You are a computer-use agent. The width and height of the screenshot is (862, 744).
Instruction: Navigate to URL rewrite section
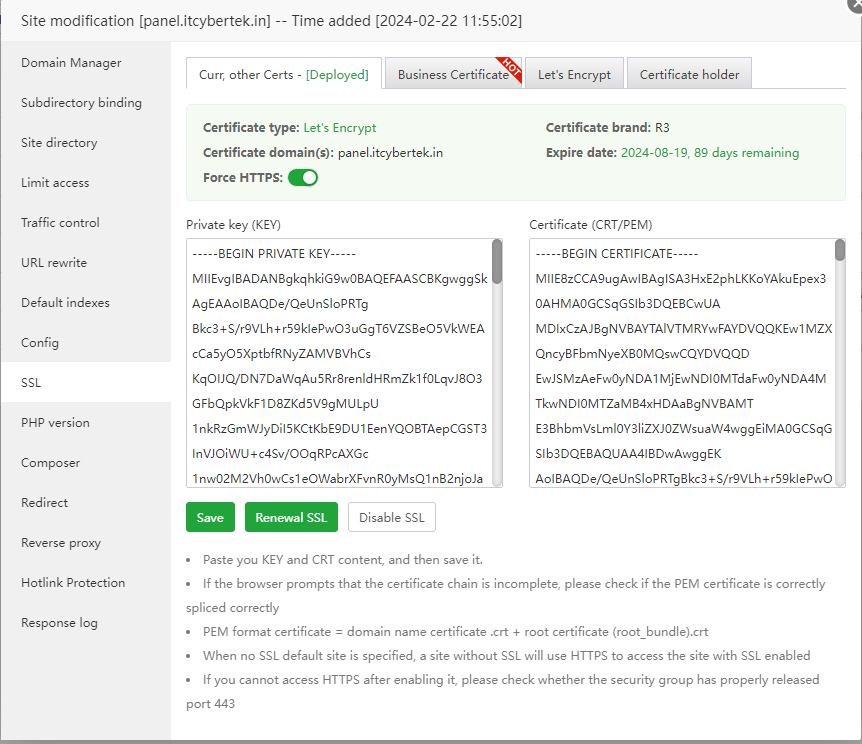[x=54, y=263]
